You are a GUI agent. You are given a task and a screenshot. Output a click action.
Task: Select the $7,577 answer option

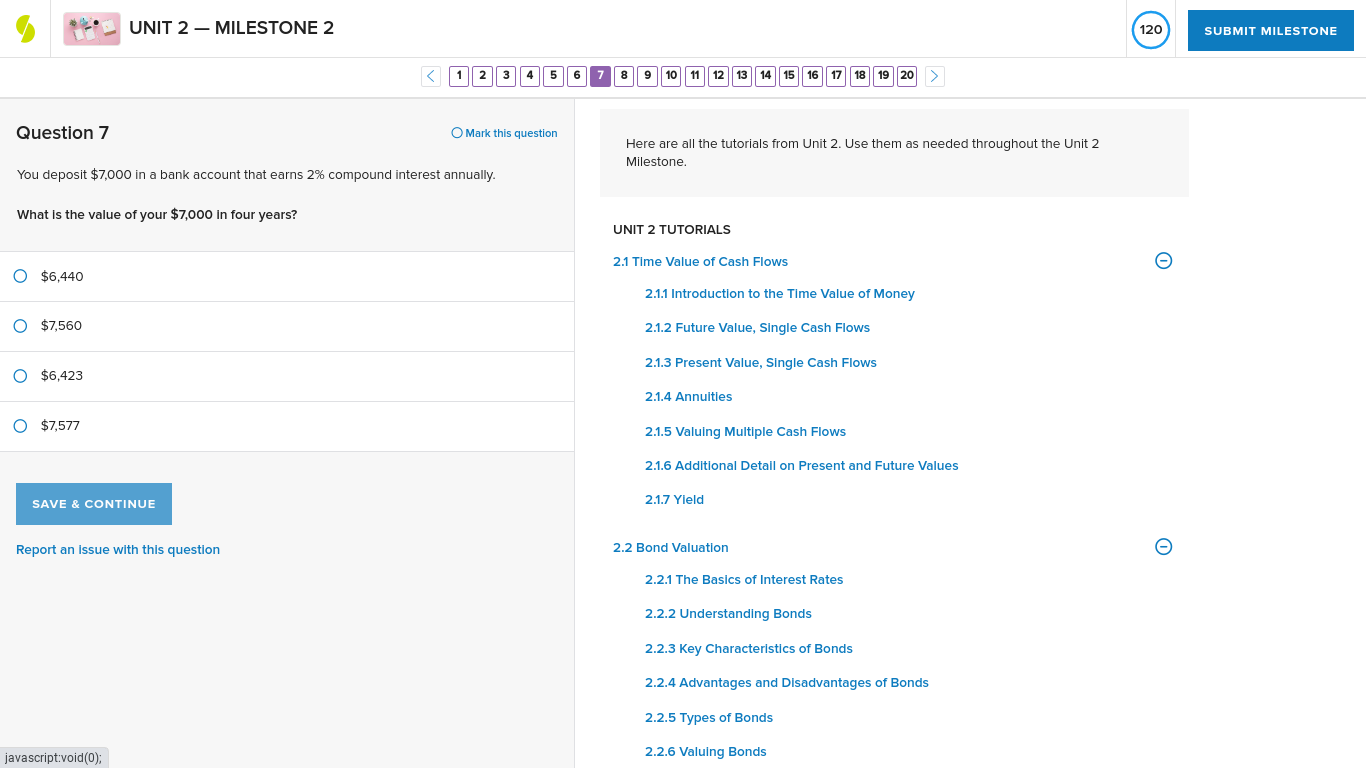coord(20,425)
